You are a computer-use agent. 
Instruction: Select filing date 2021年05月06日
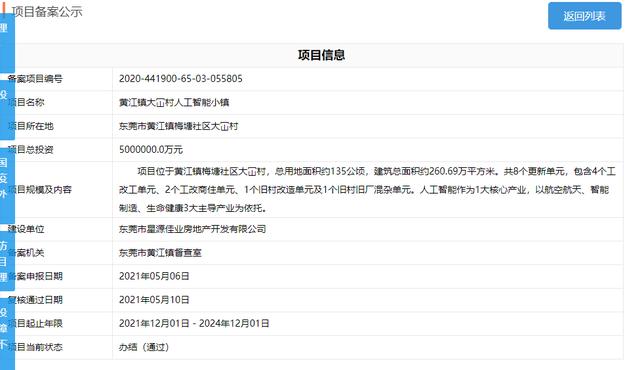pyautogui.click(x=154, y=276)
